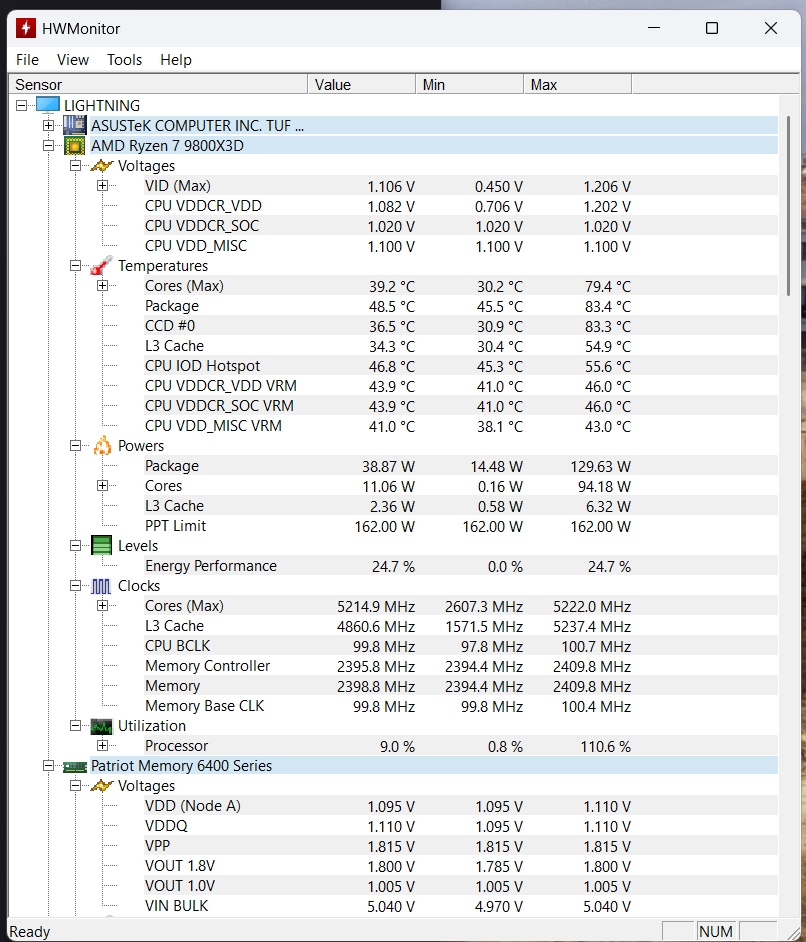Click the Patriot Memory RAM stick icon
The height and width of the screenshot is (942, 806).
(x=75, y=766)
